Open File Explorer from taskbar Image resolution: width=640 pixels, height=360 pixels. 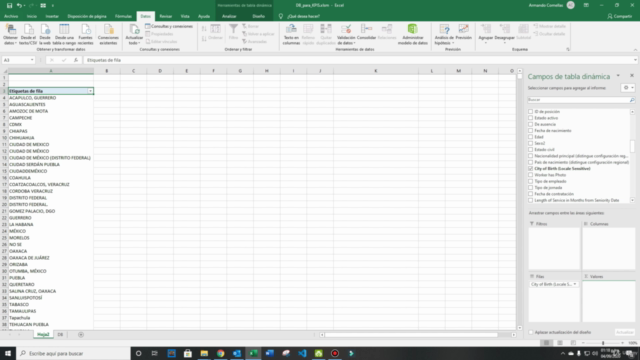pos(204,353)
